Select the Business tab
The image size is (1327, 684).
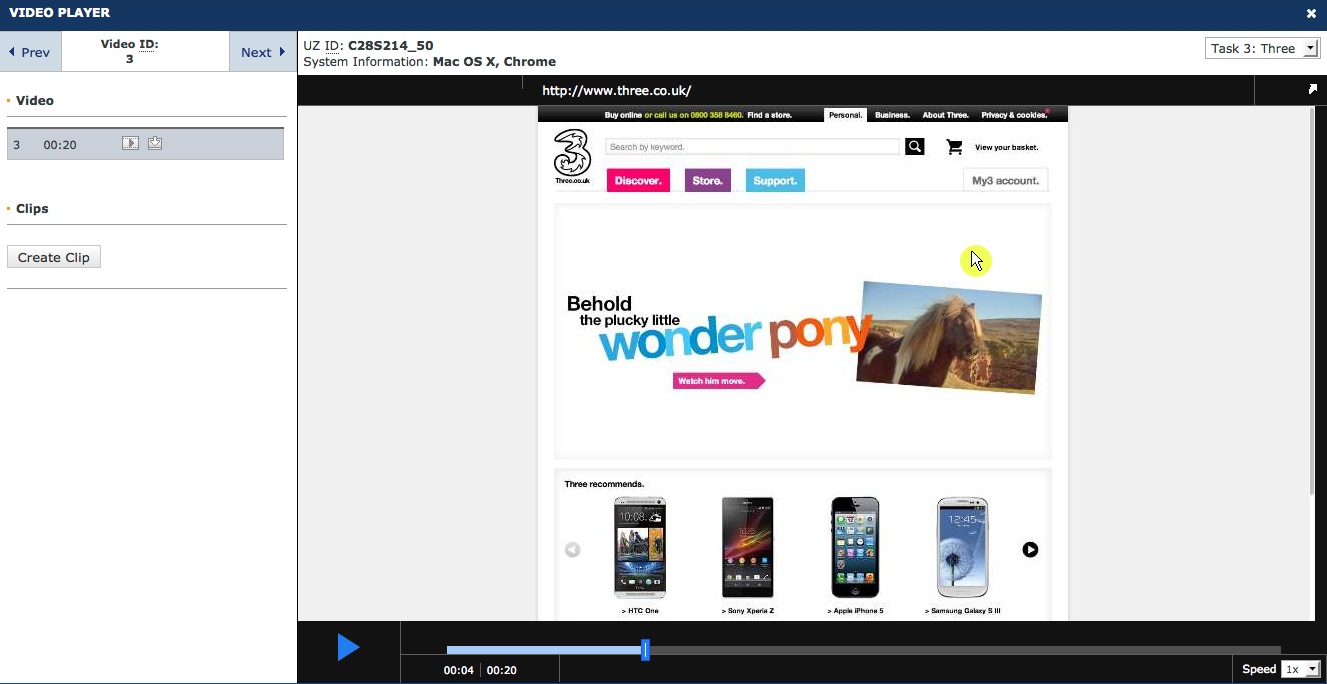tap(892, 115)
